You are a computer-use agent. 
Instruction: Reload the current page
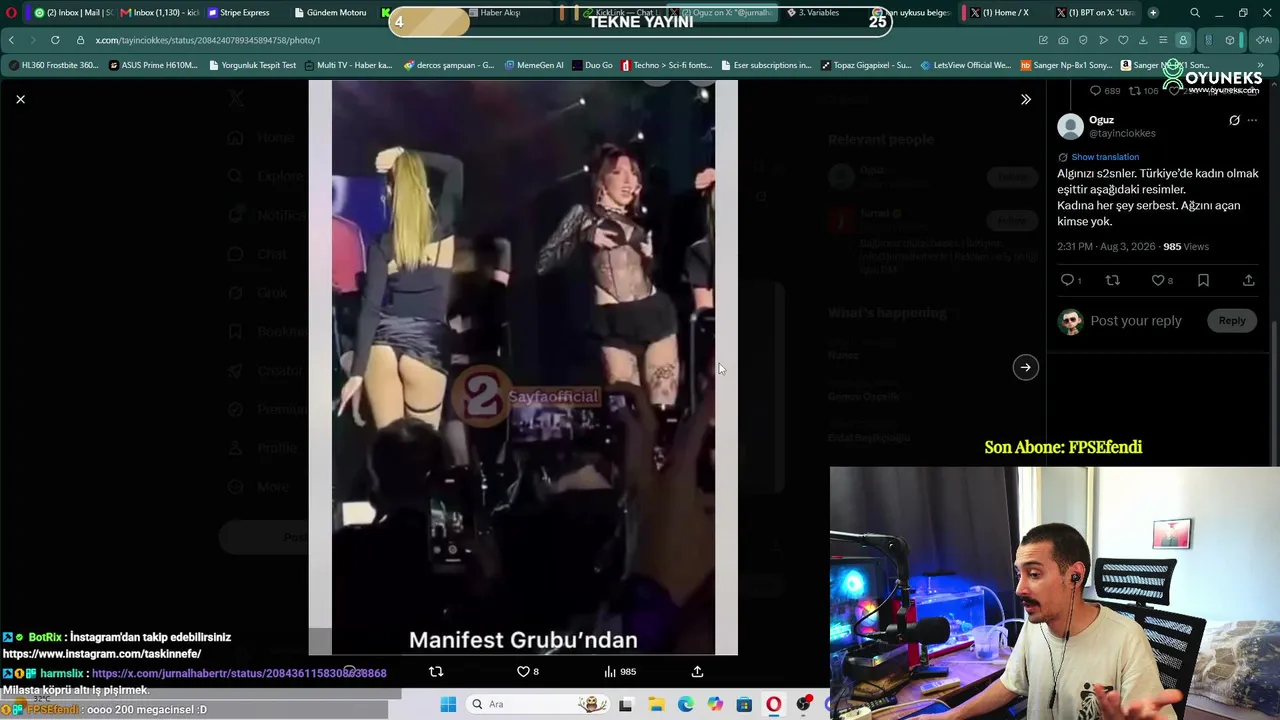pyautogui.click(x=55, y=40)
